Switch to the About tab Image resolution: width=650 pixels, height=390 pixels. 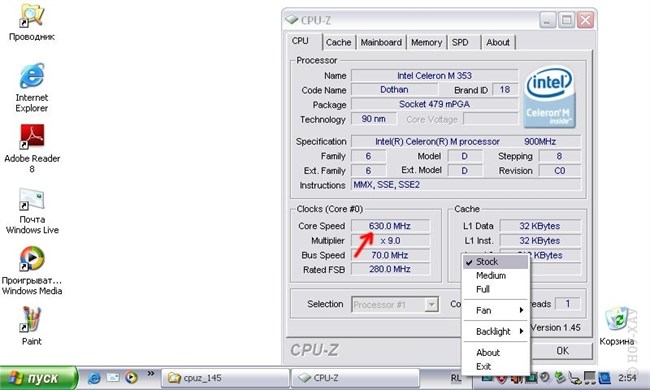(498, 42)
